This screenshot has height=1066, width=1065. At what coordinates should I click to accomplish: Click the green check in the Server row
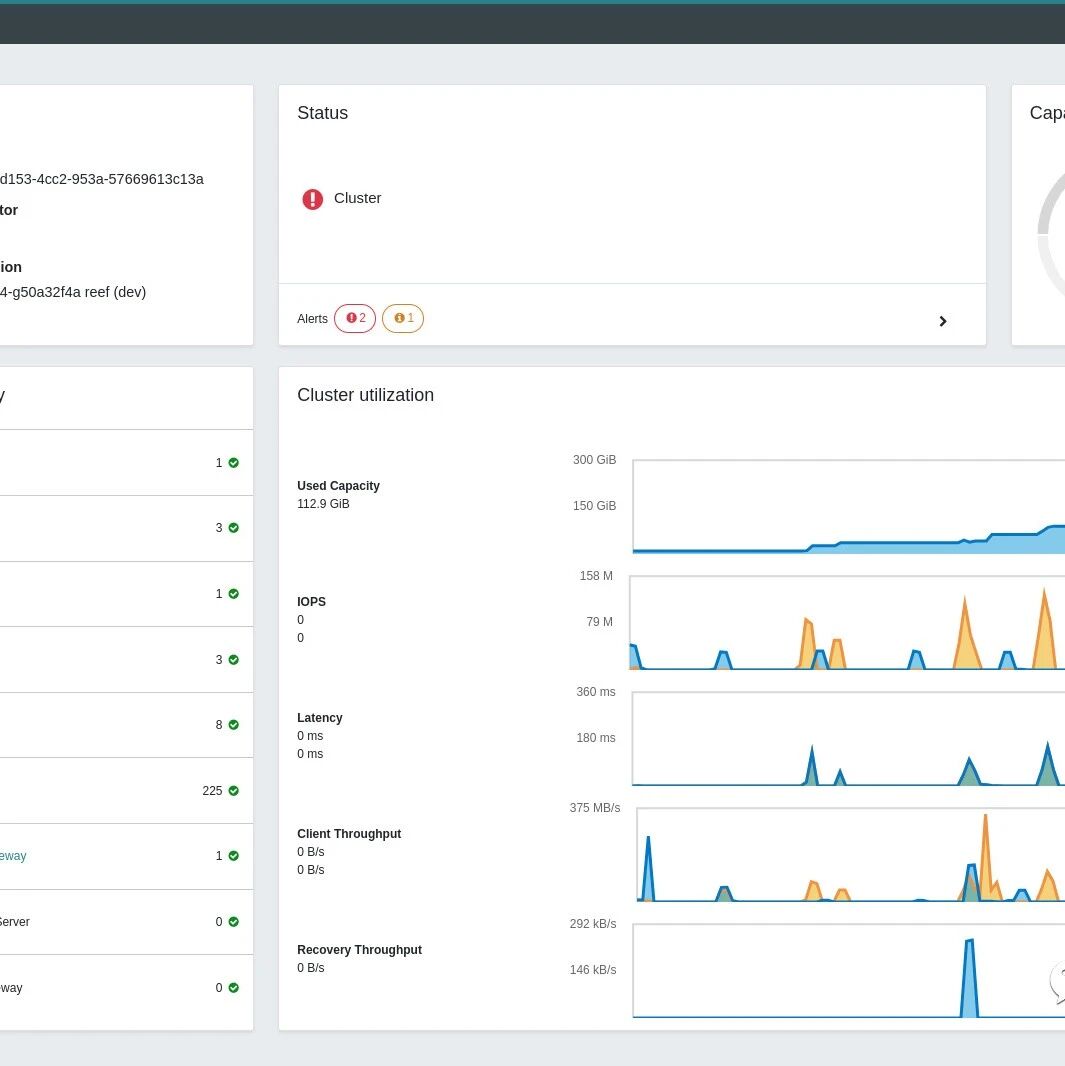[x=234, y=922]
